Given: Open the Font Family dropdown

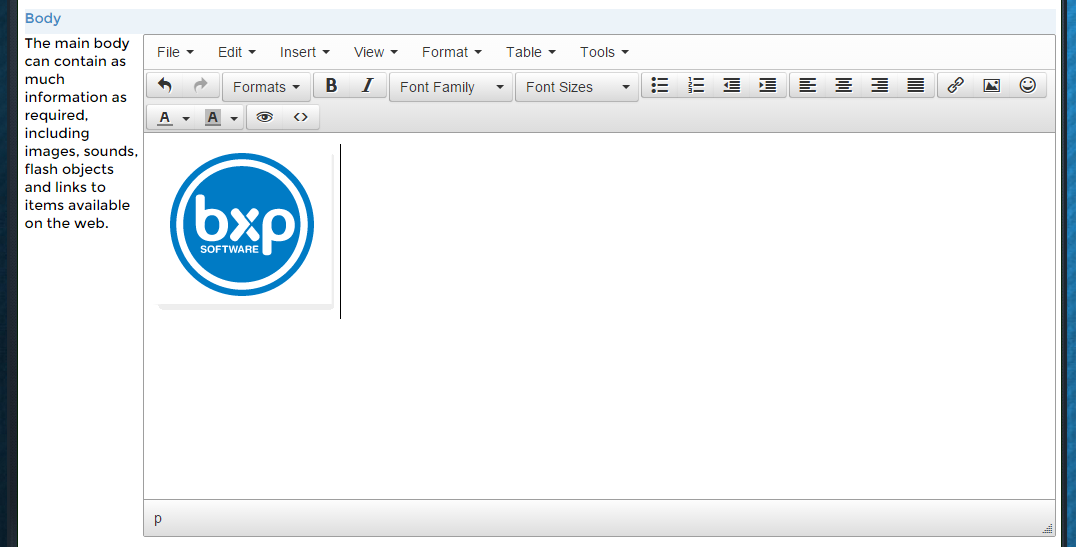Looking at the screenshot, I should coord(451,87).
